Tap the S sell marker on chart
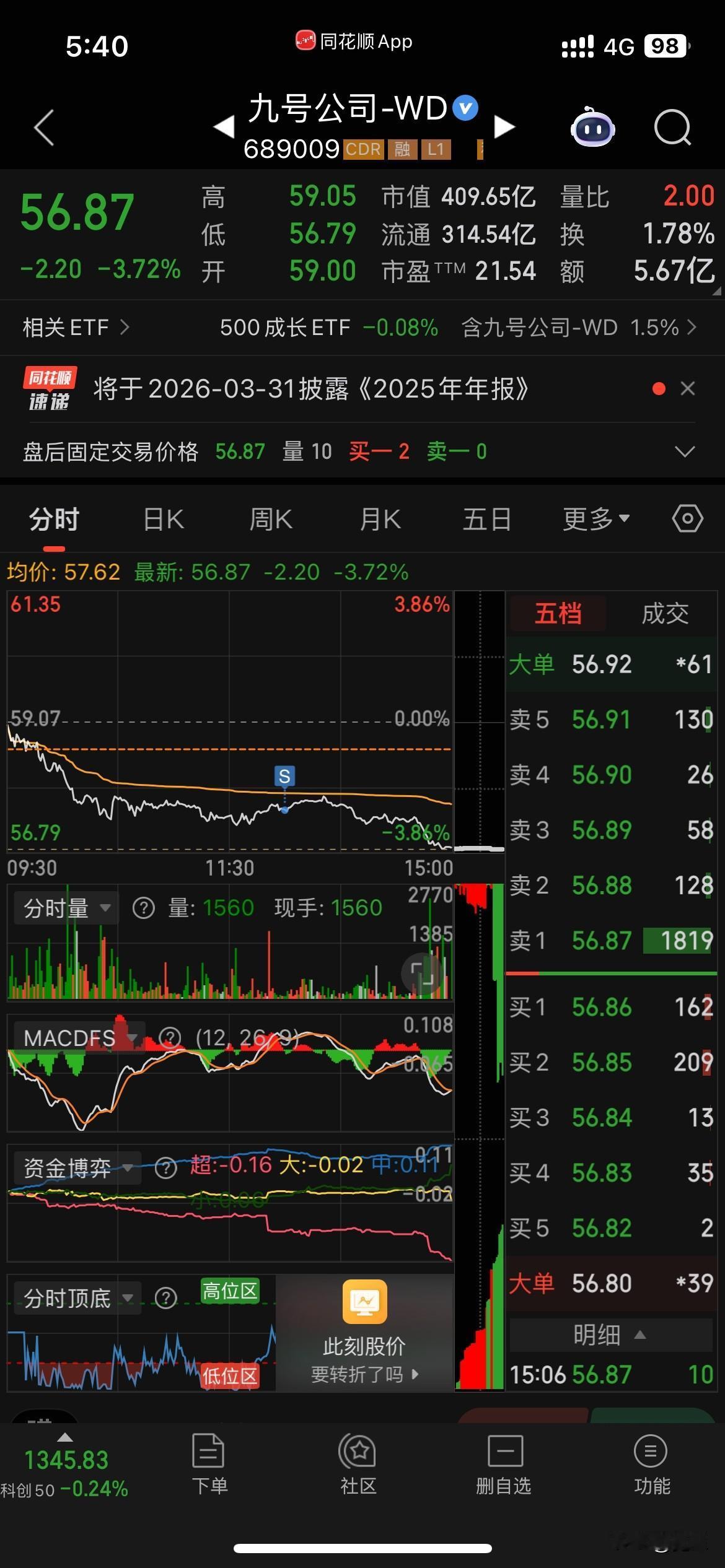 coord(284,776)
